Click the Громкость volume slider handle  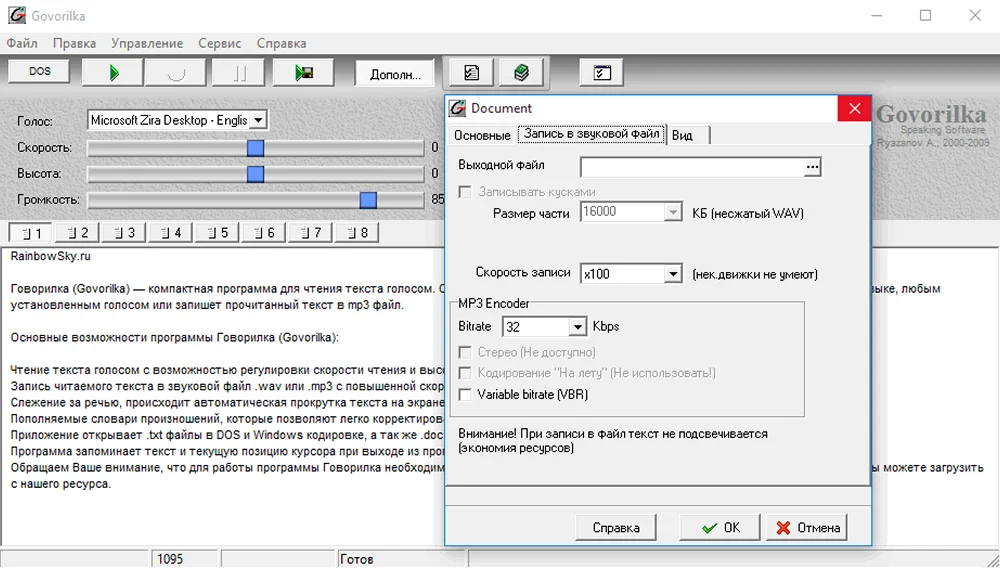[368, 200]
